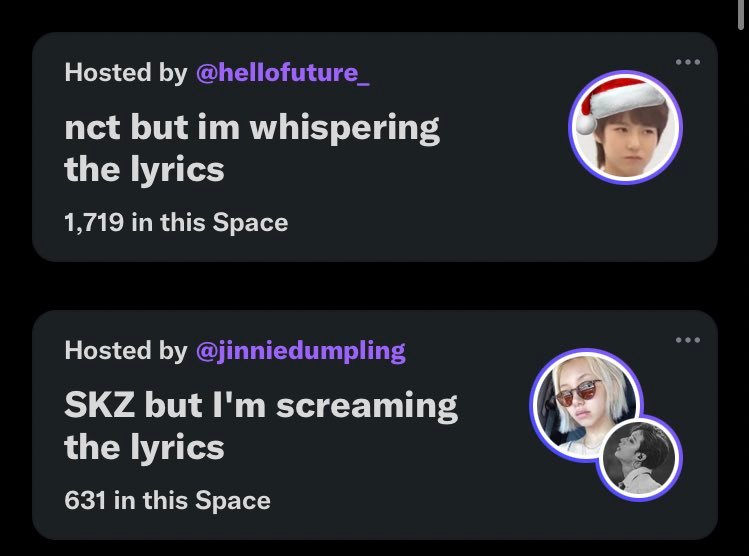
Task: Visit the @hellofuture_ host profile
Action: [x=282, y=73]
